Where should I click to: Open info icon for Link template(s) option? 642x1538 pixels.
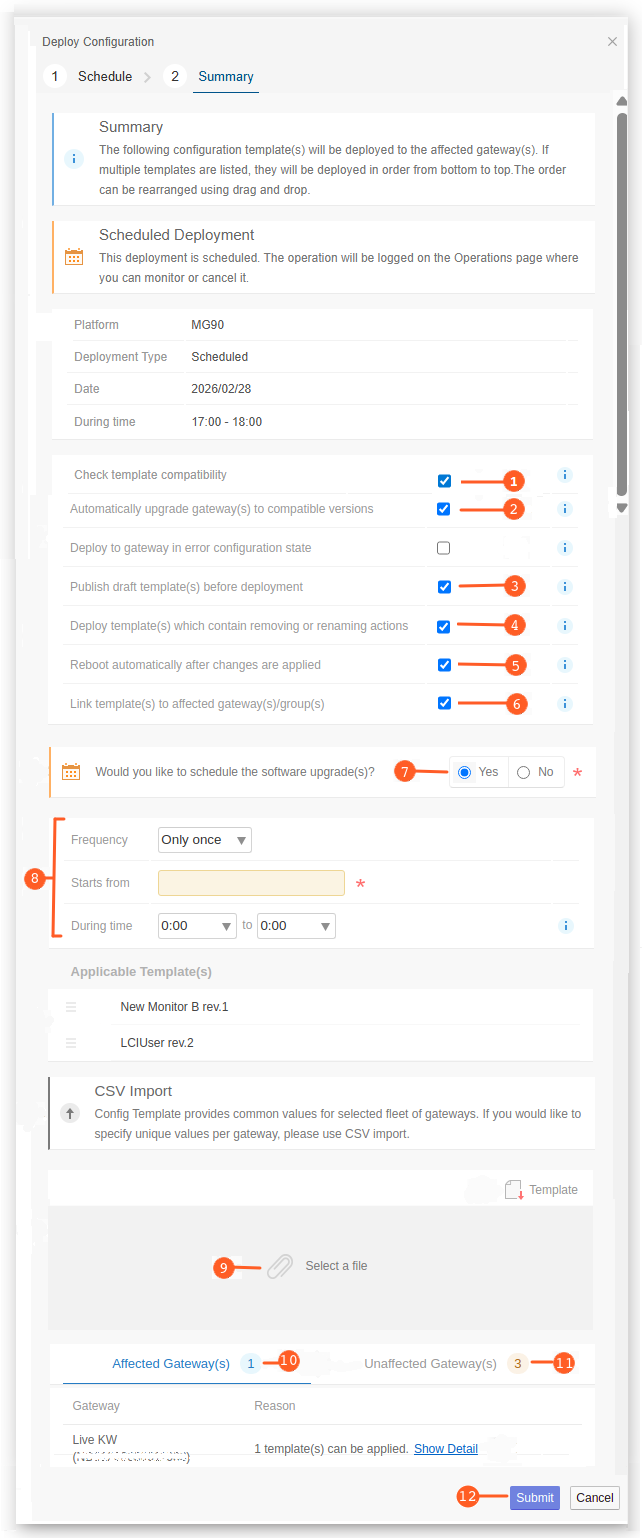pyautogui.click(x=564, y=704)
